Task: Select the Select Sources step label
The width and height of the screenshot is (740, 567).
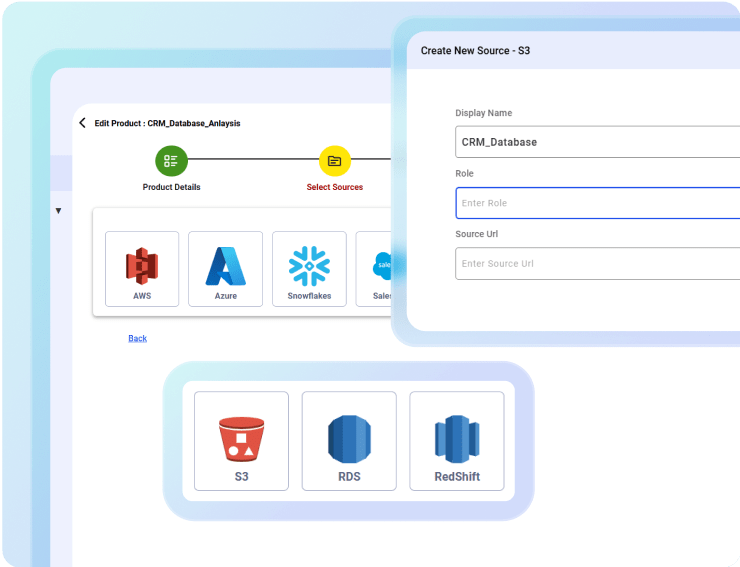Action: pyautogui.click(x=335, y=187)
